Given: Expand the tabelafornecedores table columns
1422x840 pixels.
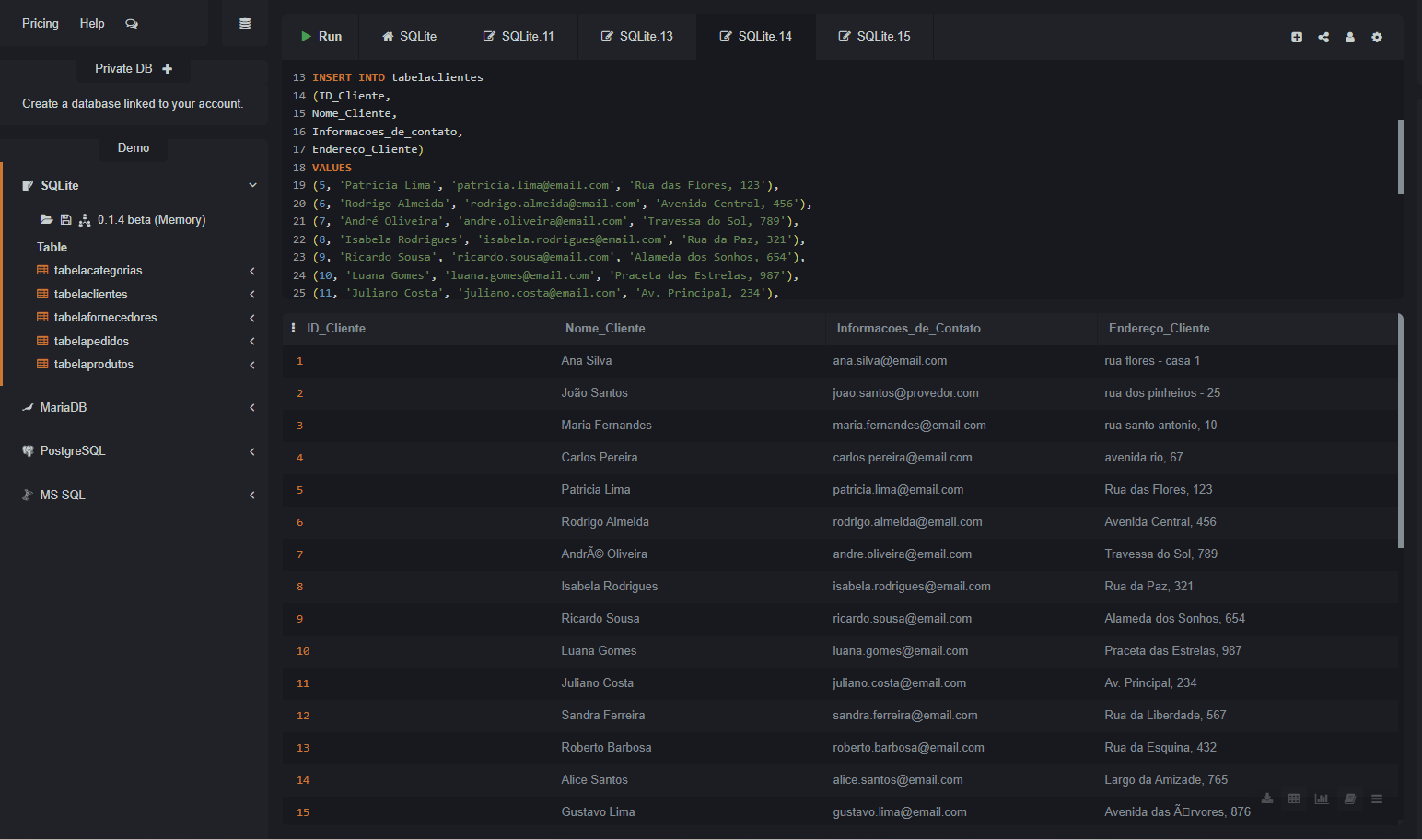Looking at the screenshot, I should point(252,318).
